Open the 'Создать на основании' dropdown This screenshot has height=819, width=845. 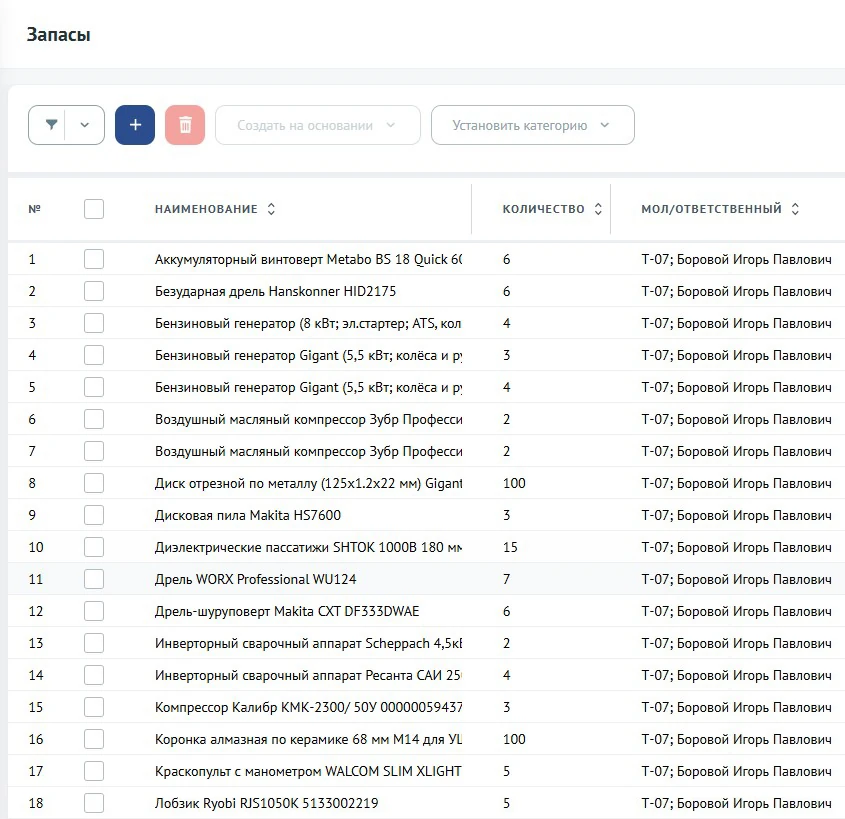(317, 125)
